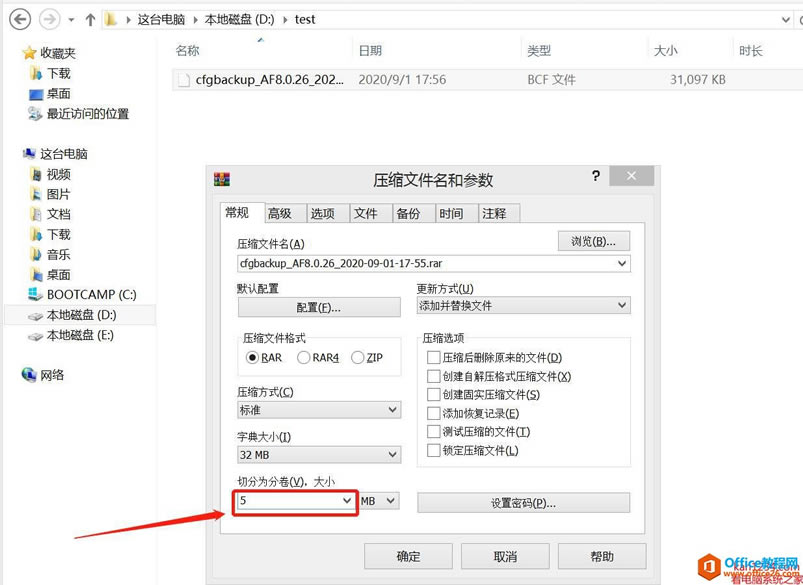Click the 确定 button

pos(408,556)
